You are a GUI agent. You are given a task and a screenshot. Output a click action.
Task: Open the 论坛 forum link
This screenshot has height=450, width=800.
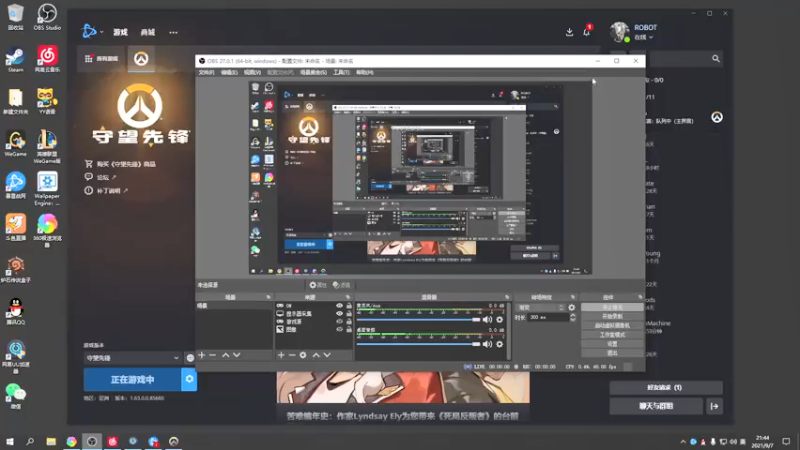(100, 177)
